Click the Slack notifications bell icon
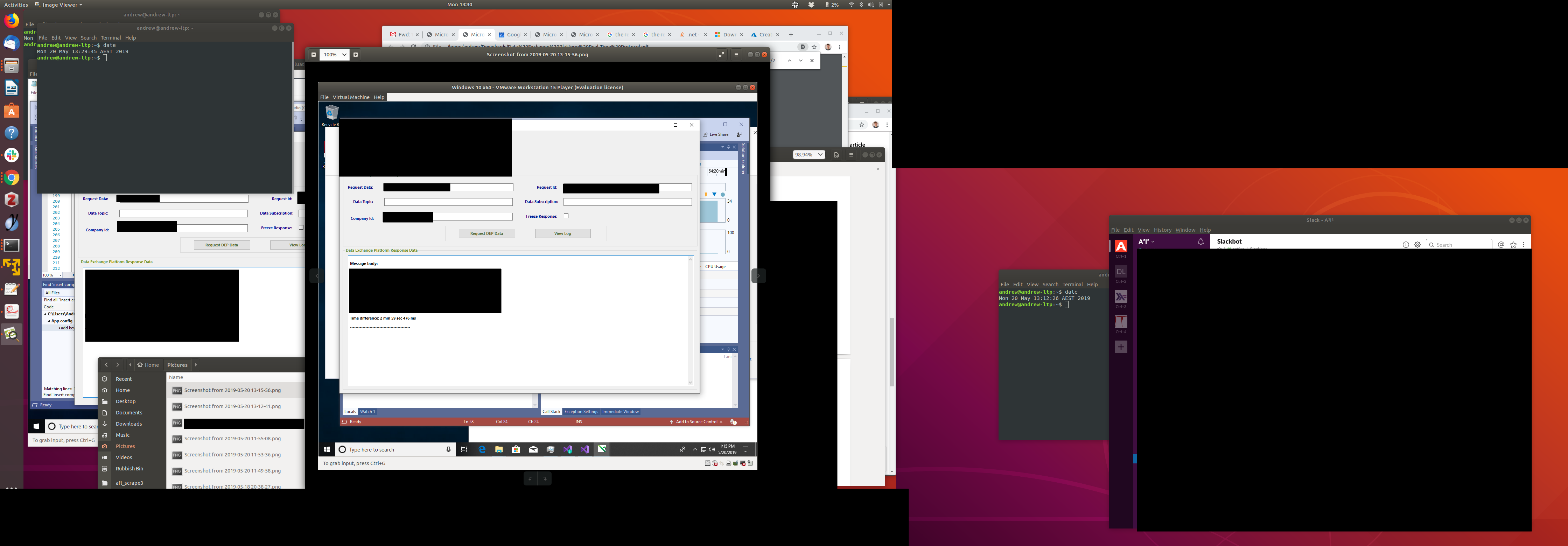This screenshot has width=1568, height=546. pyautogui.click(x=1200, y=242)
